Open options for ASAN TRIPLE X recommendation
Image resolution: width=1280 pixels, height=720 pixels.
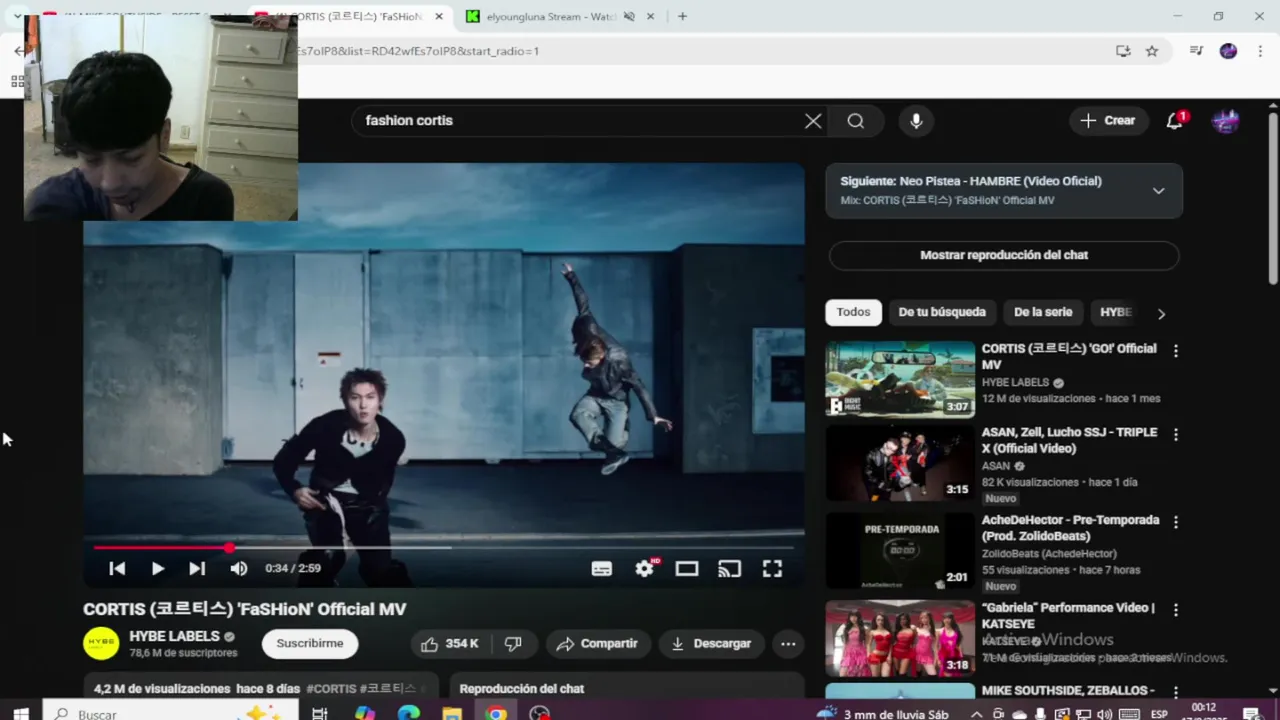(x=1176, y=435)
